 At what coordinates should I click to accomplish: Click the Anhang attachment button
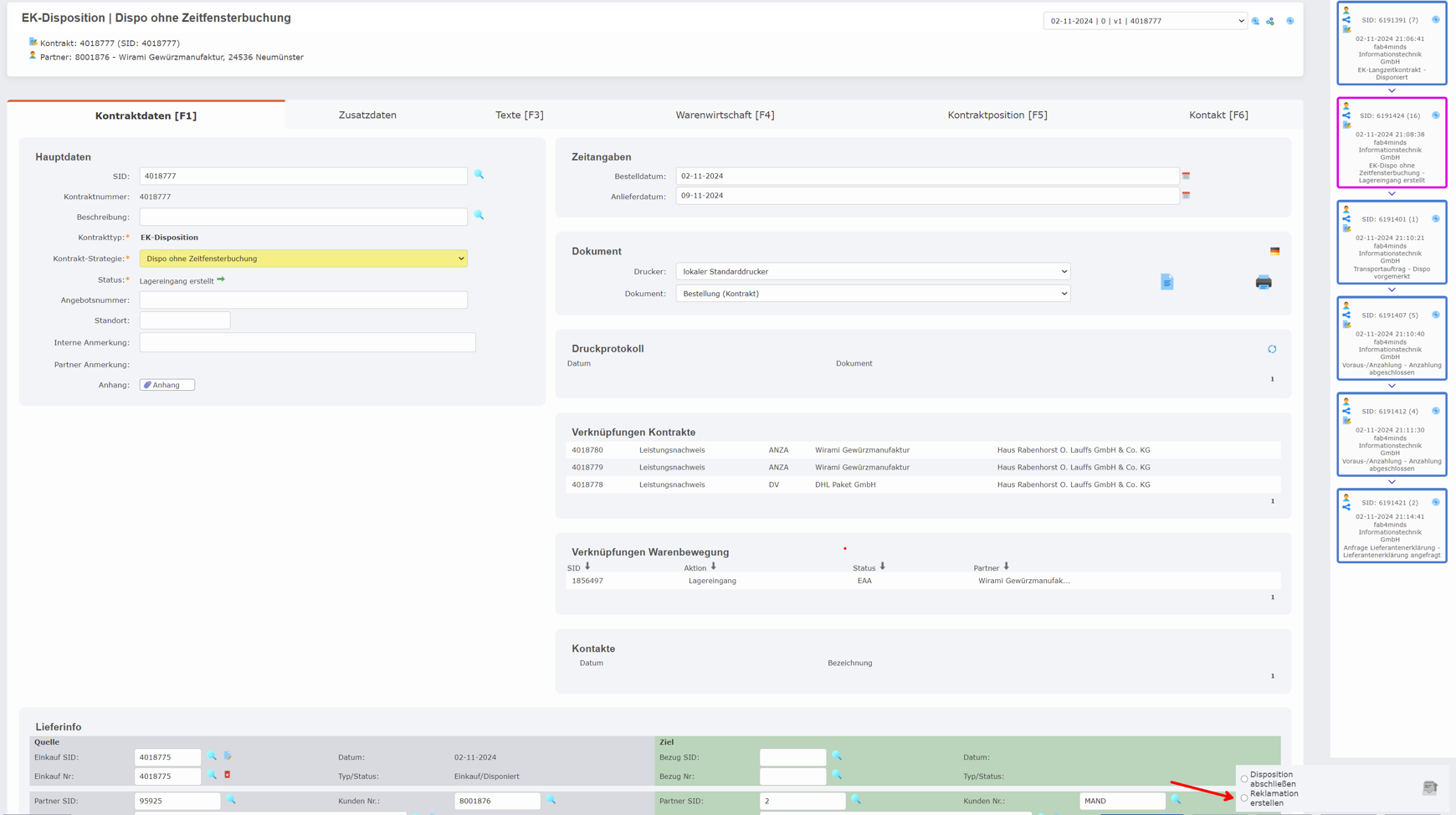tap(167, 385)
